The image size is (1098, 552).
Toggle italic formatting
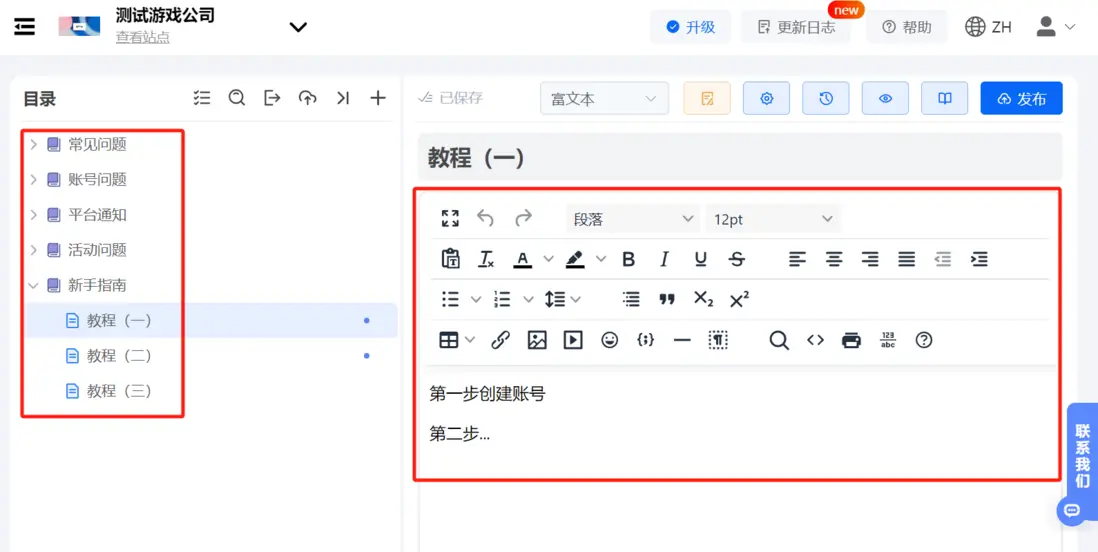click(x=665, y=259)
